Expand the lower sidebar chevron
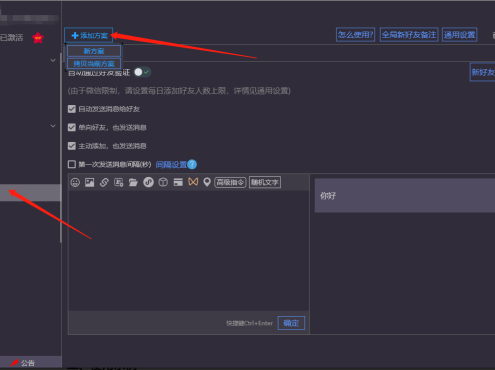This screenshot has width=495, height=370. point(53,126)
